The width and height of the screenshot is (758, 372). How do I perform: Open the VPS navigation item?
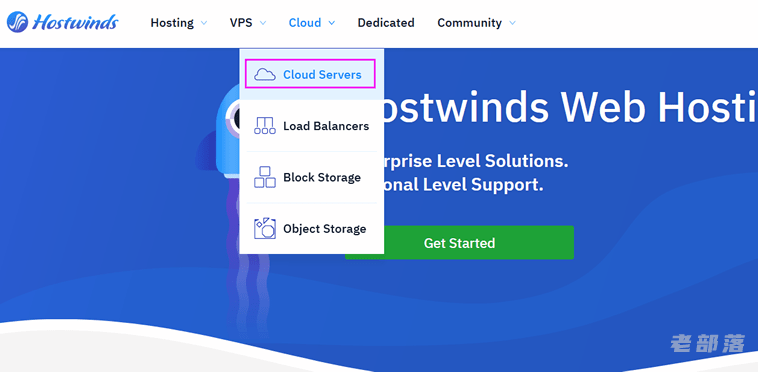pos(241,23)
